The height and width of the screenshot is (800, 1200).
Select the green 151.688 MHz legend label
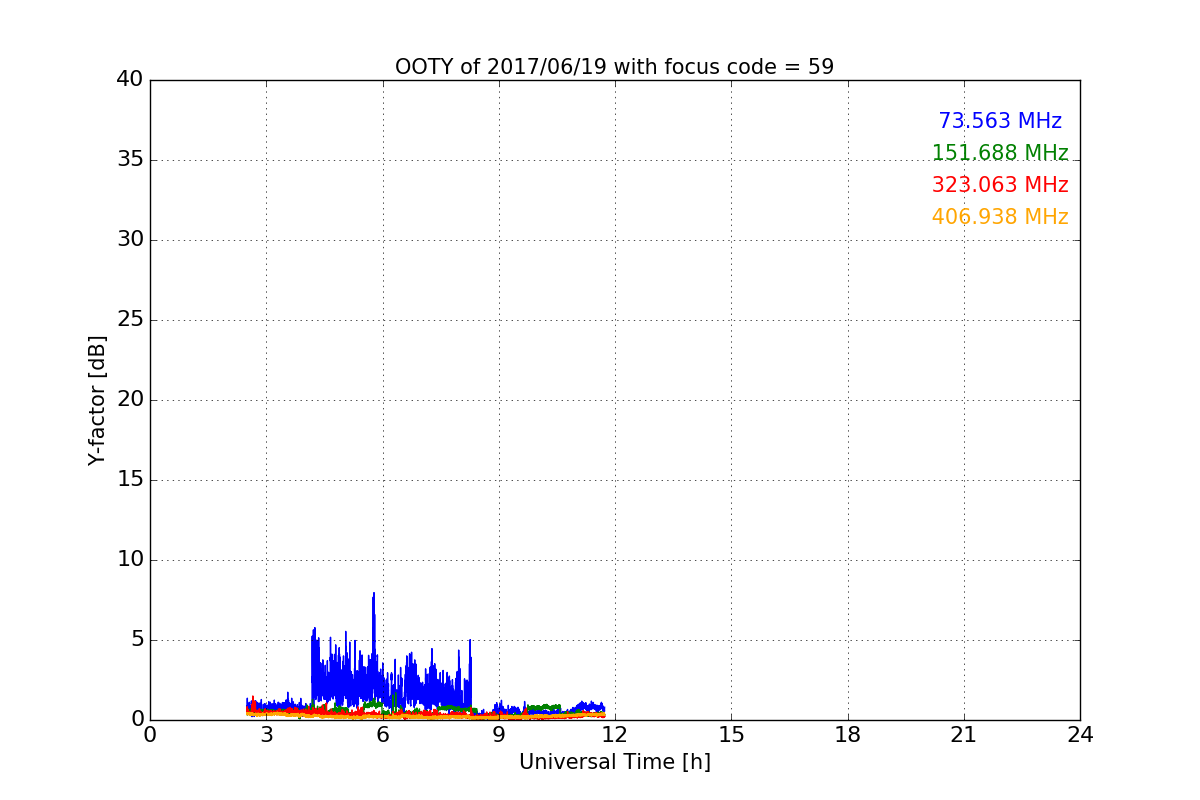click(x=1000, y=153)
